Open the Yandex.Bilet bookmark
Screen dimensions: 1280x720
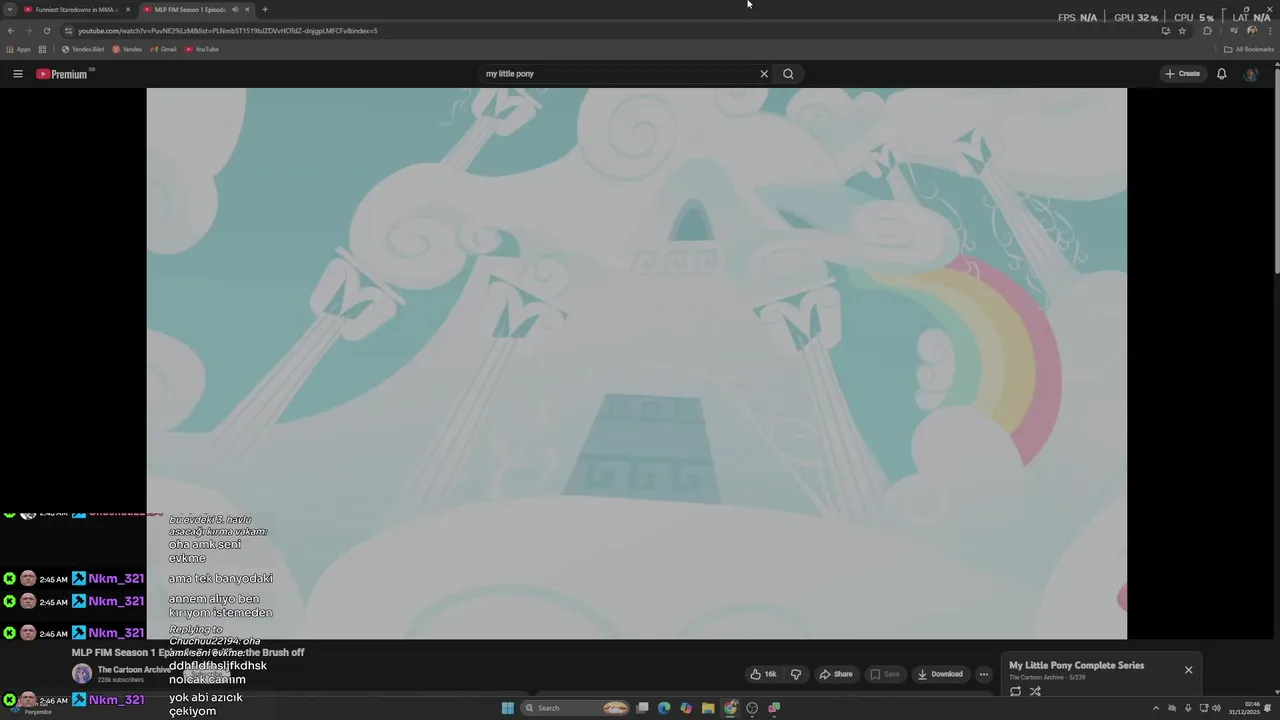tap(83, 49)
